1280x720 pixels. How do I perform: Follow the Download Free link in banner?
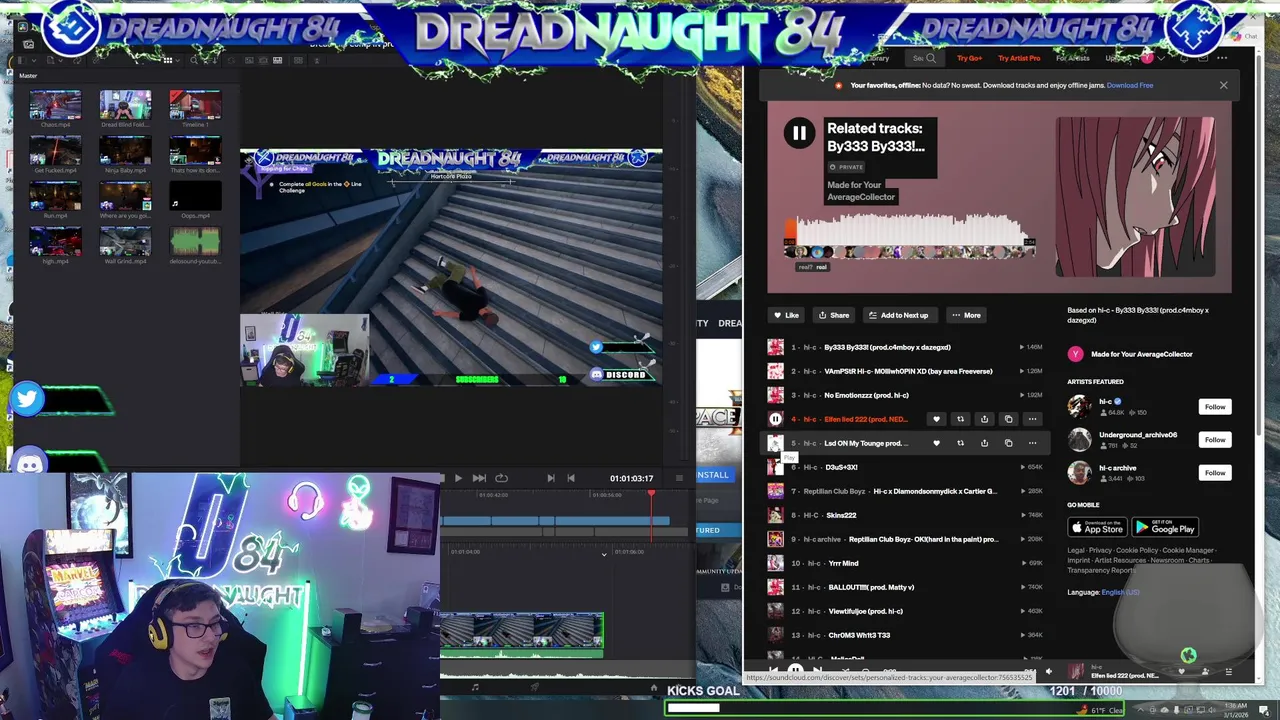pyautogui.click(x=1130, y=85)
